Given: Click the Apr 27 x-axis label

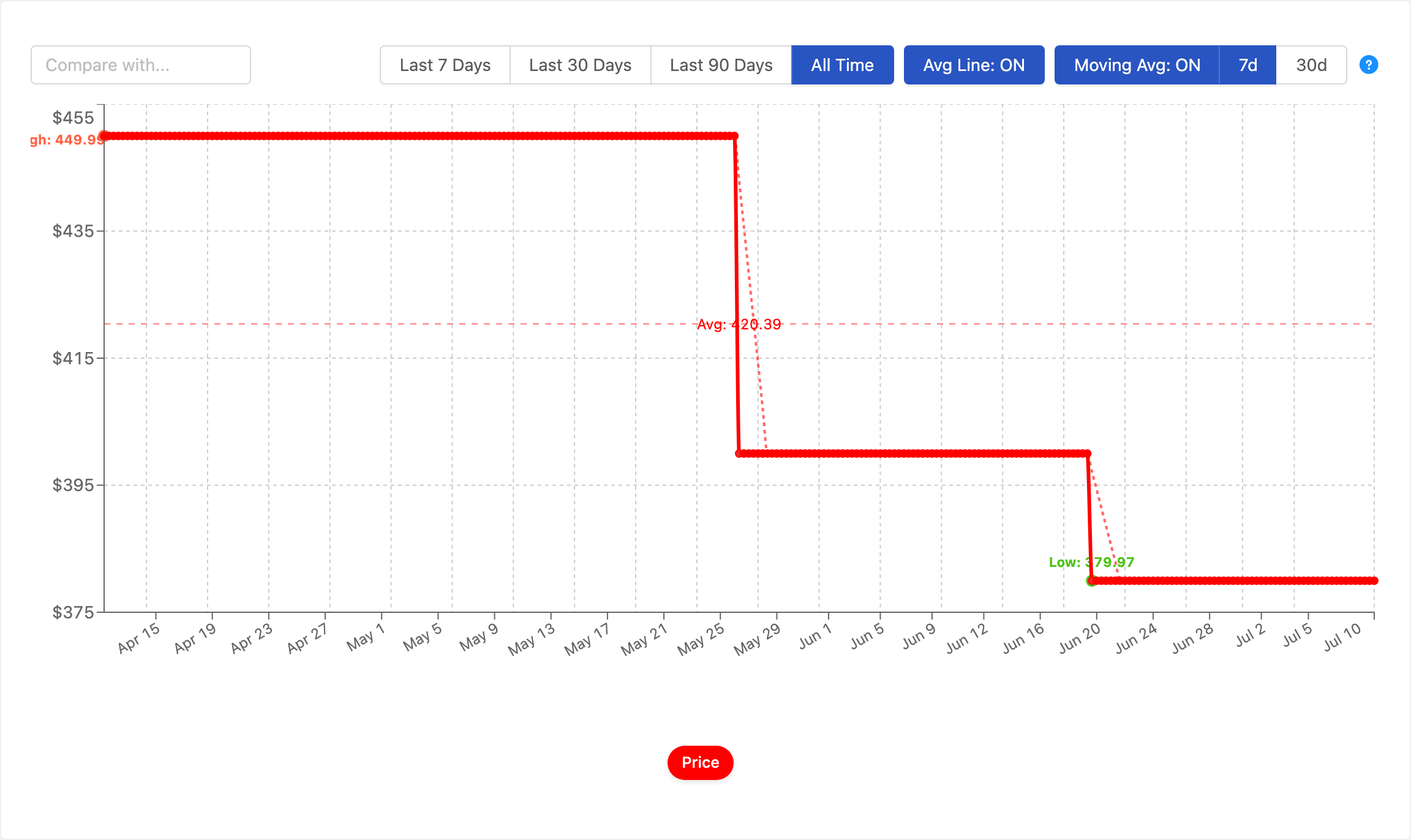Looking at the screenshot, I should click(x=308, y=638).
